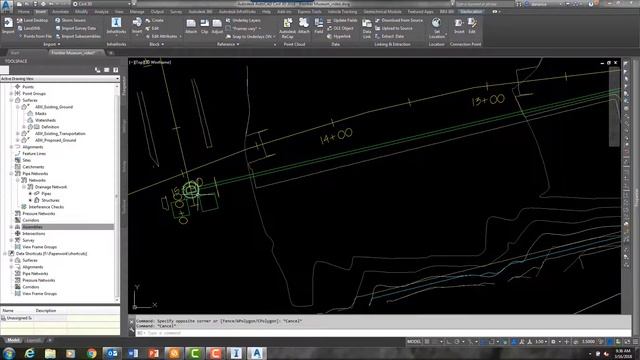640x360 pixels.
Task: Open the AutoCAD application menu logo
Action: (7, 5)
